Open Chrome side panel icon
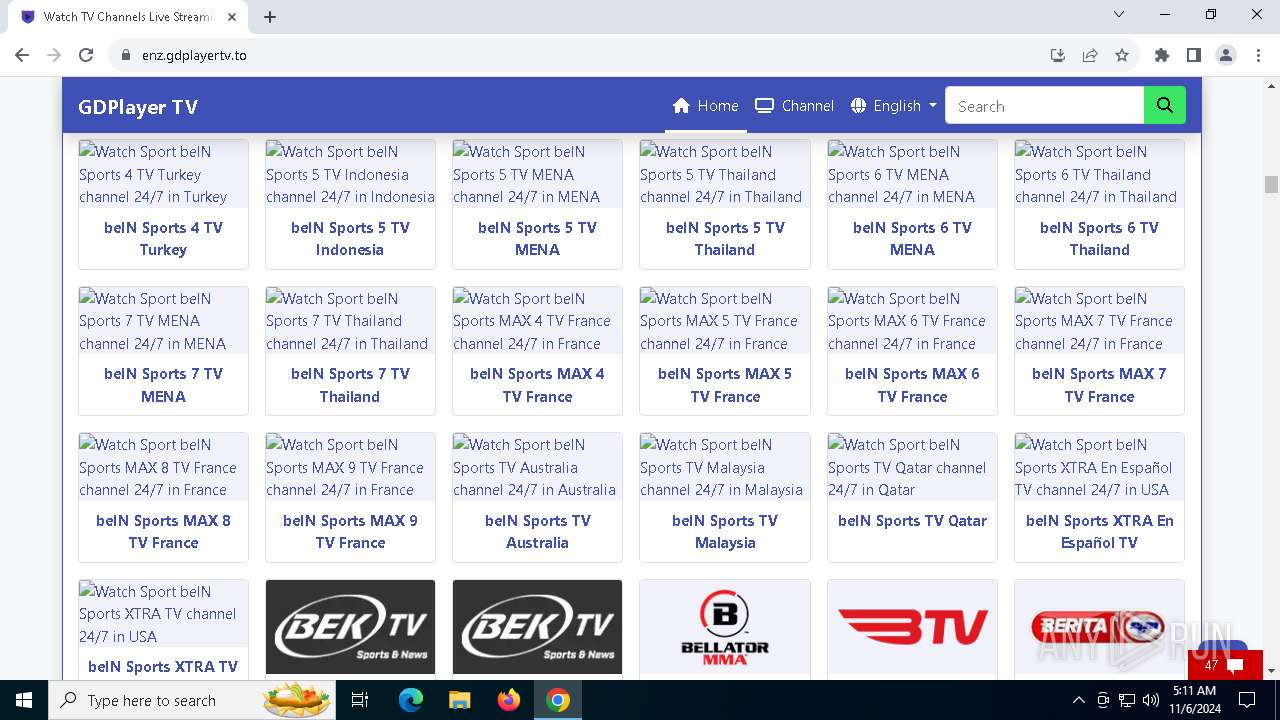This screenshot has height=720, width=1280. [1194, 55]
